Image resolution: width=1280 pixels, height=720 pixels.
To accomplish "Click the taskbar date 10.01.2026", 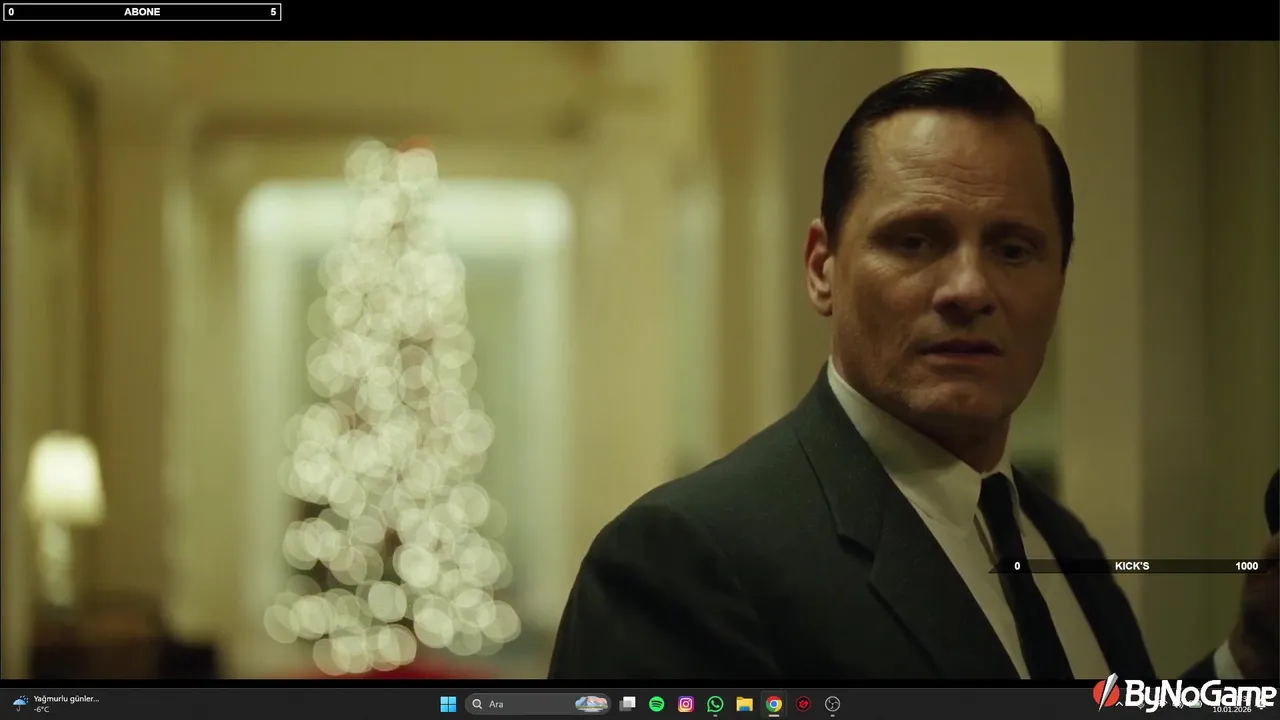I will pos(1232,709).
